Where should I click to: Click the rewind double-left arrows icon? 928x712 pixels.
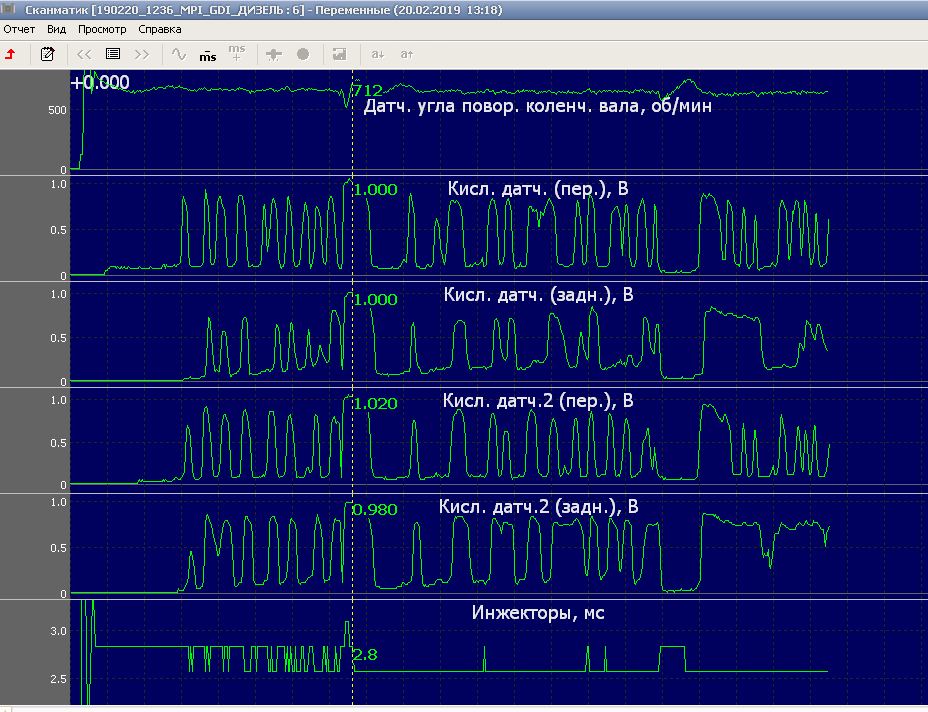pyautogui.click(x=84, y=54)
